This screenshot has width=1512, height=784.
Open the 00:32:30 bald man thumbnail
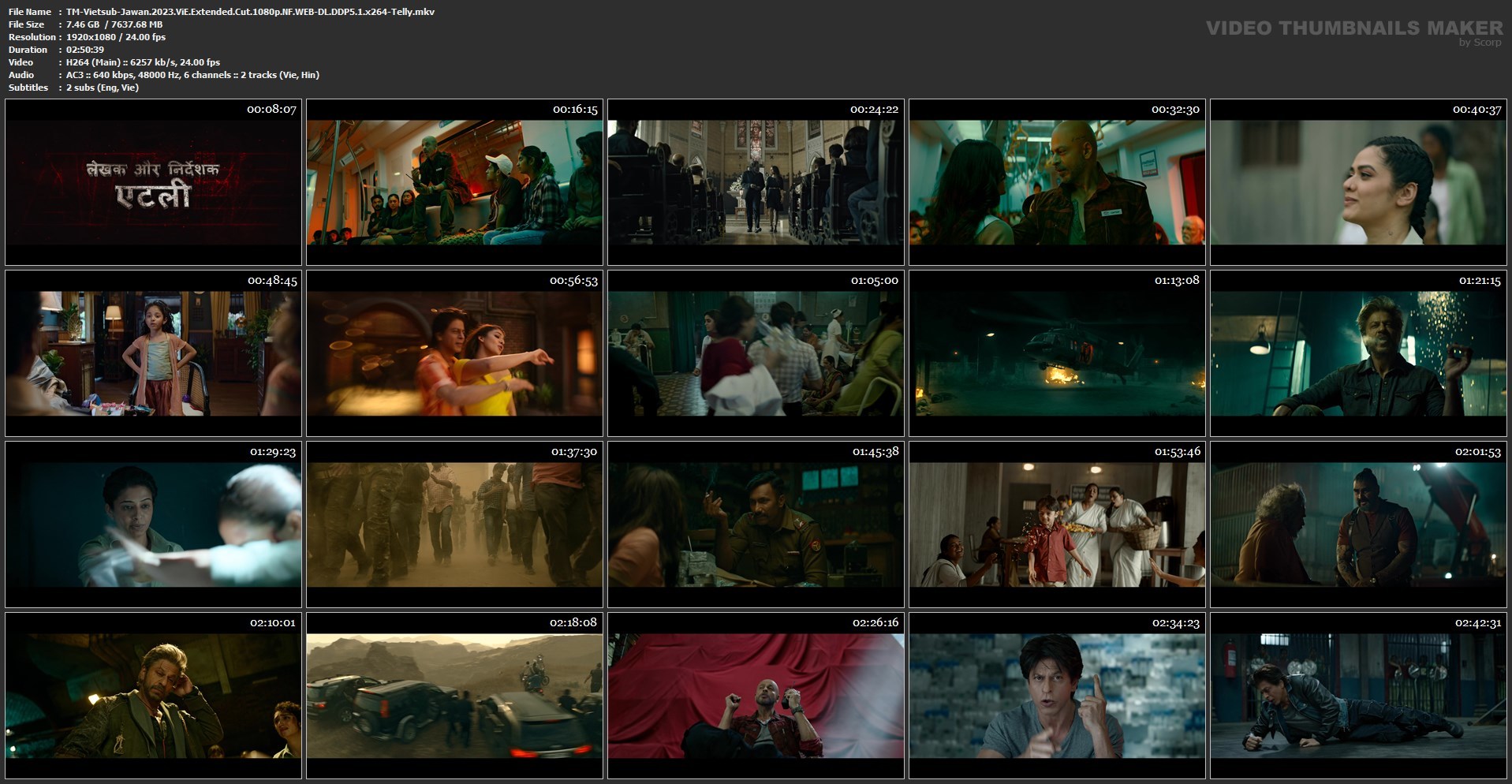[1057, 182]
